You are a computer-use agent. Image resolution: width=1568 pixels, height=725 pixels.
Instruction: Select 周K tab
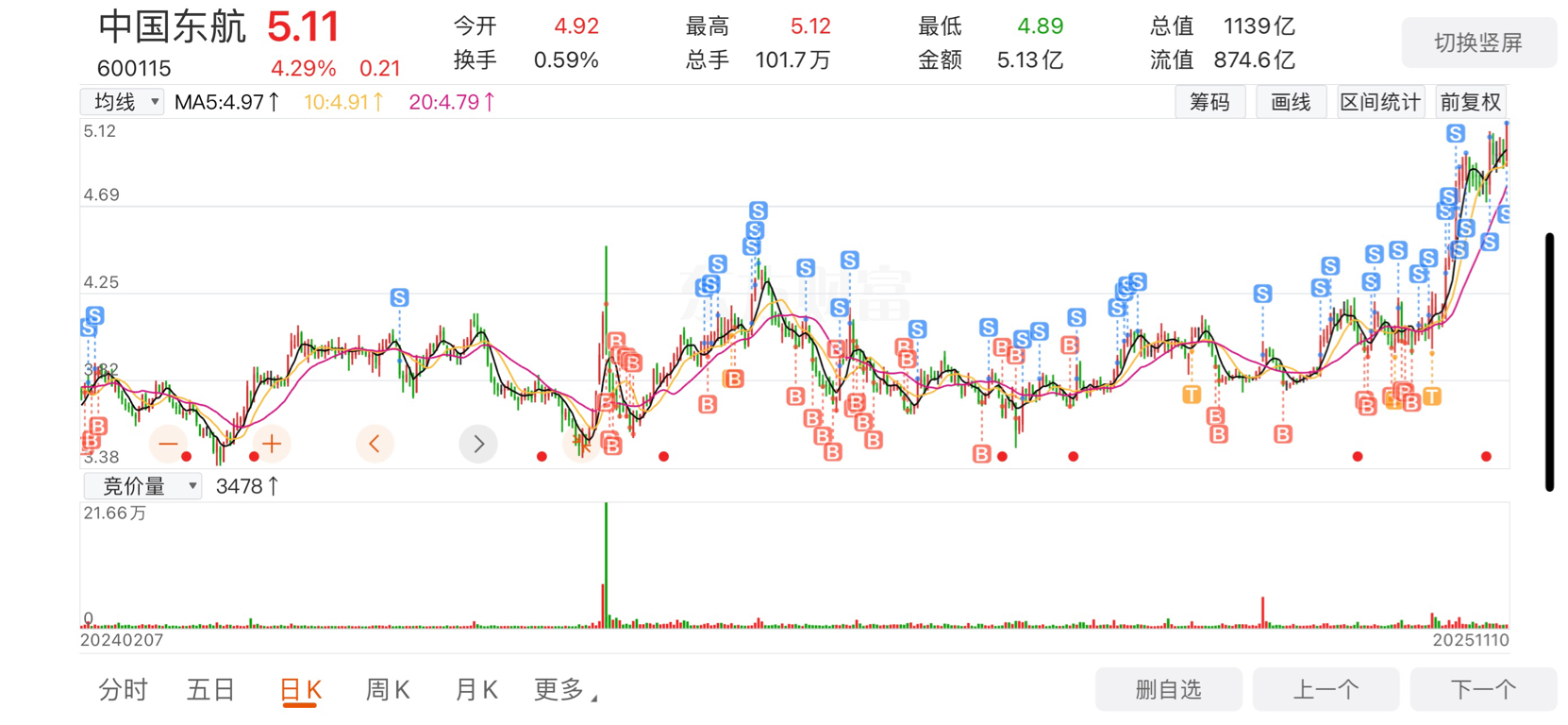(x=388, y=690)
